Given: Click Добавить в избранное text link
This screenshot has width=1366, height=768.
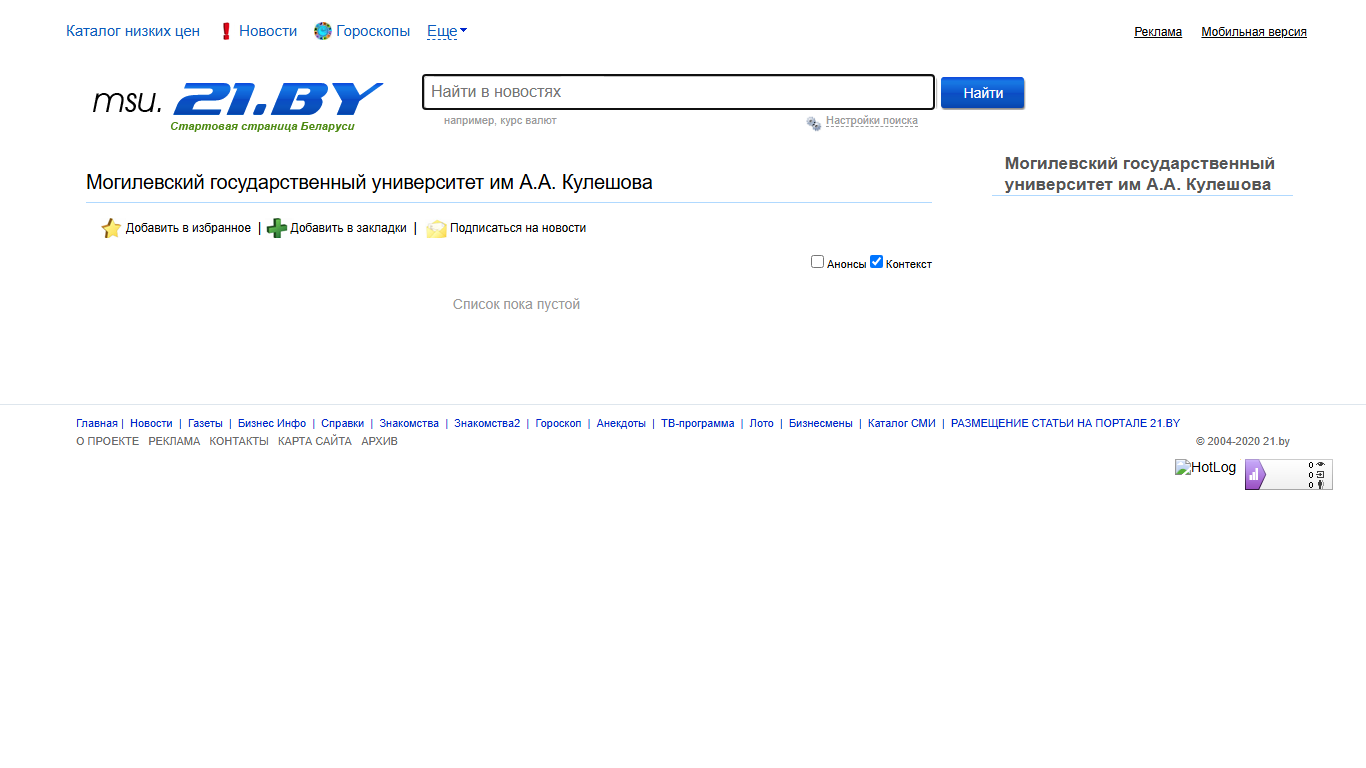Looking at the screenshot, I should coord(188,228).
